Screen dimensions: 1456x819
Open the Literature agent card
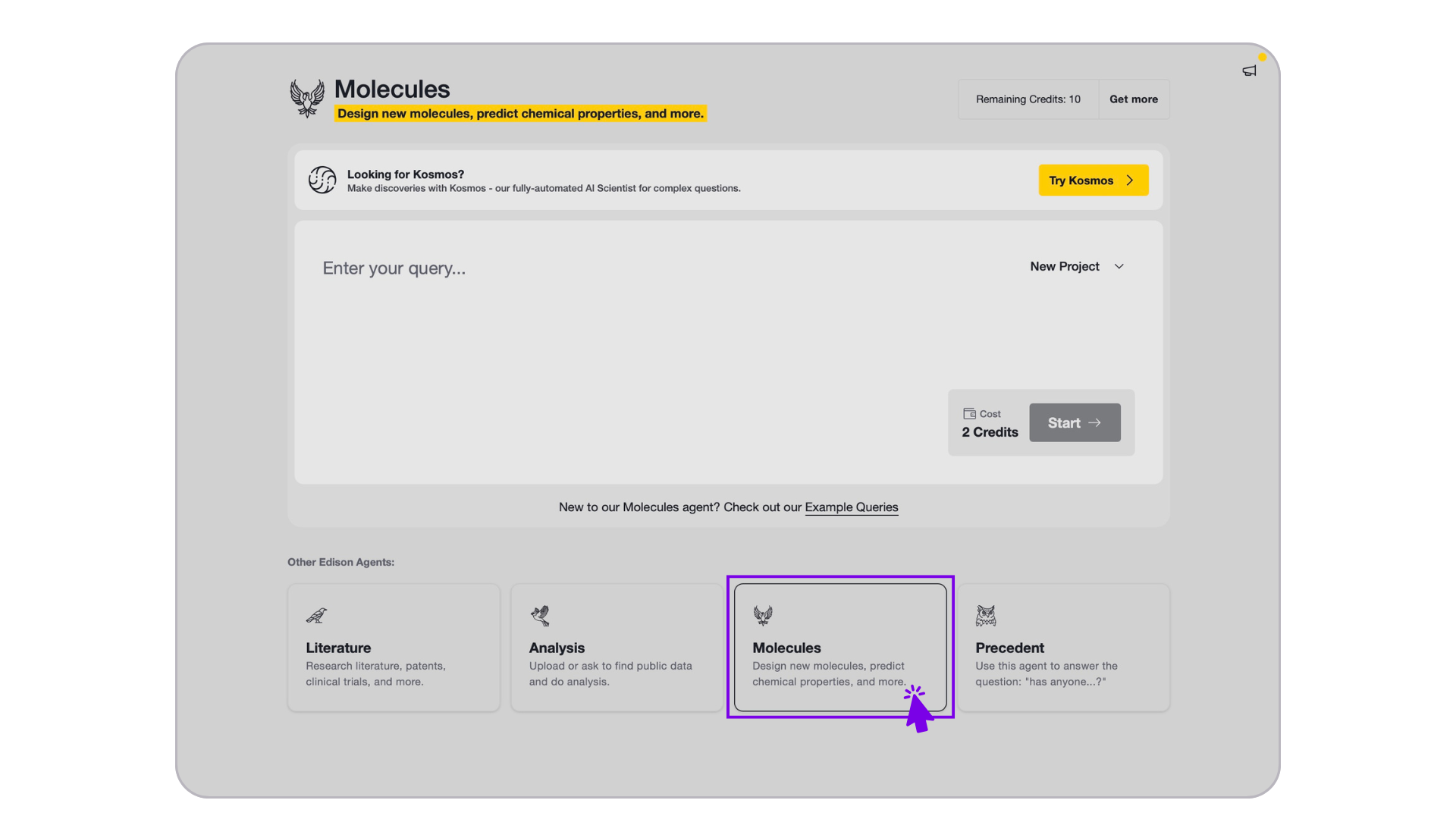394,647
